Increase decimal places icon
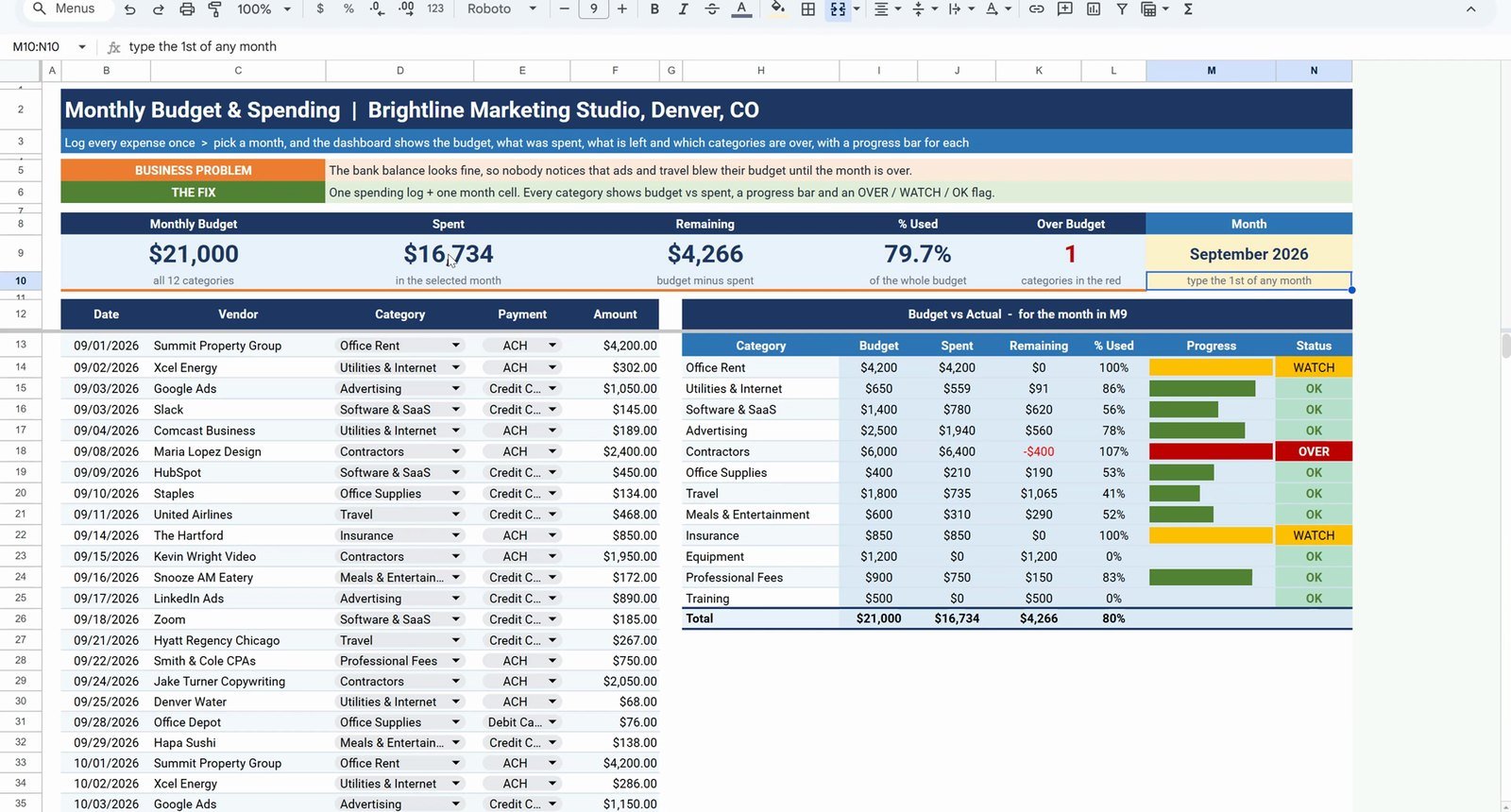This screenshot has height=812, width=1511. [x=406, y=9]
